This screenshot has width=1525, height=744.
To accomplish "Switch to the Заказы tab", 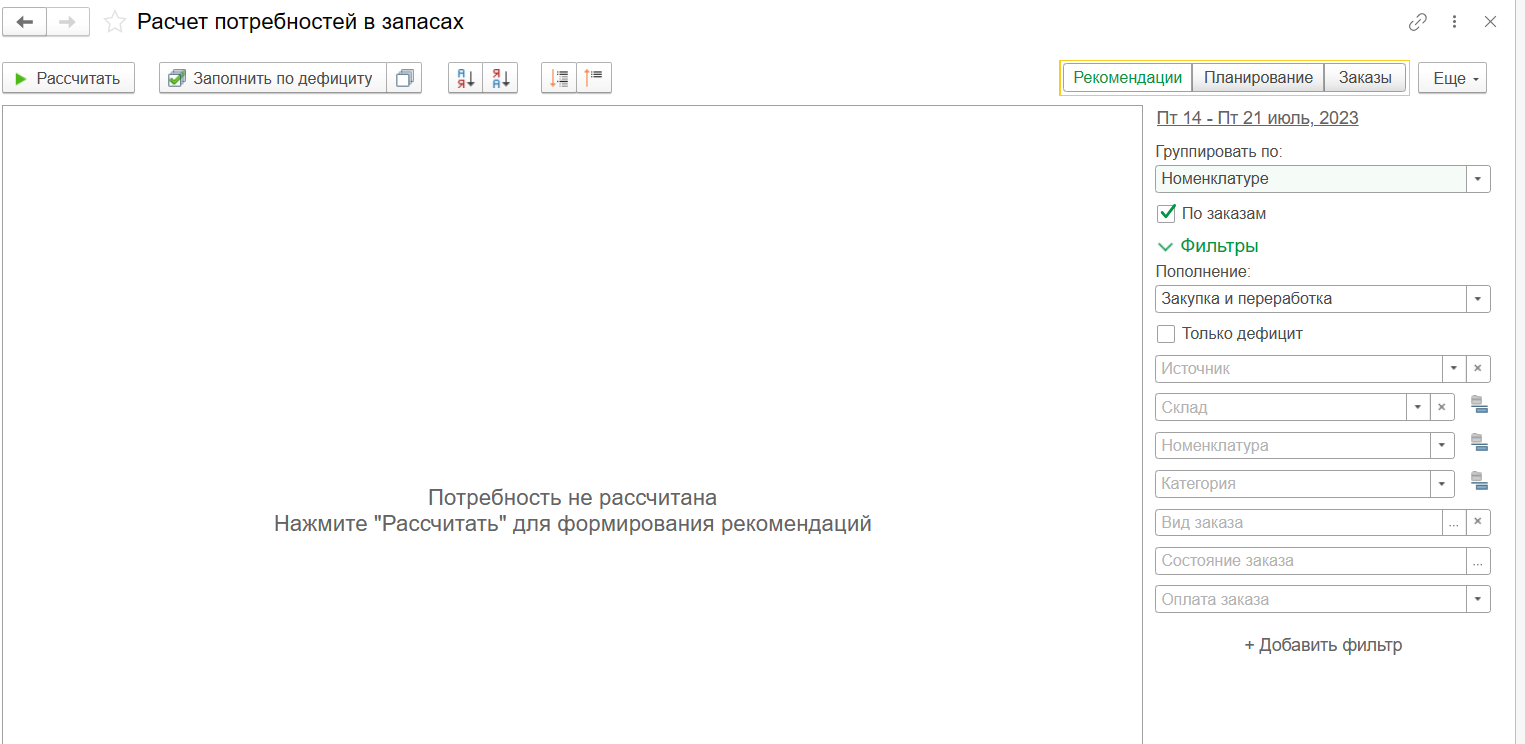I will tap(1365, 78).
